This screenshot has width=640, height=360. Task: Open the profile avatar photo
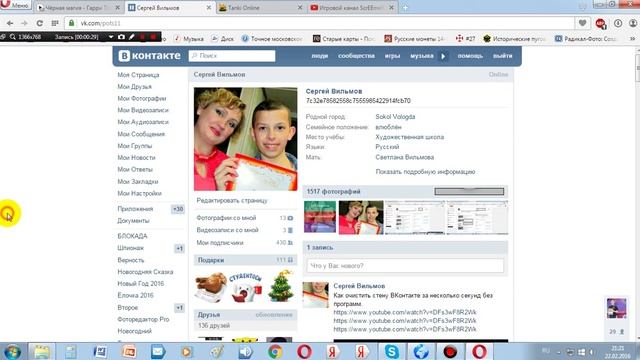[x=246, y=139]
